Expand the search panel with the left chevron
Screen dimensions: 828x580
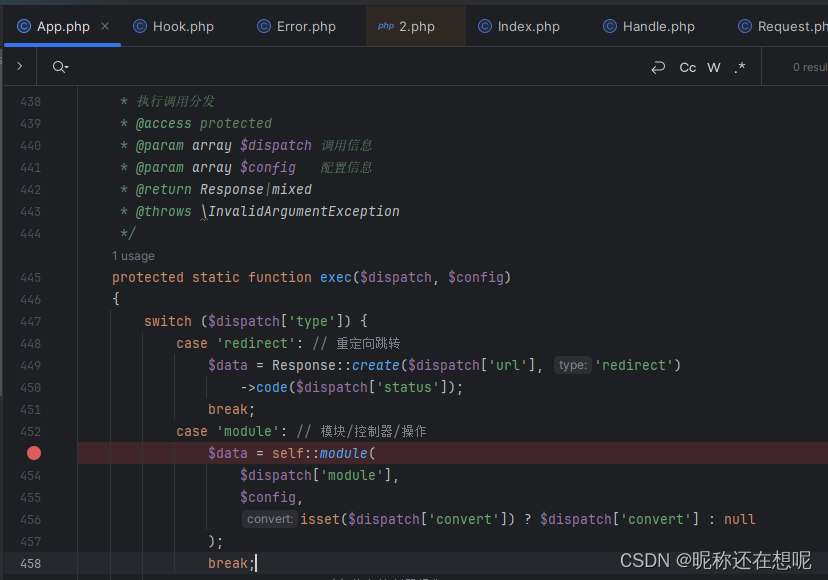(x=19, y=67)
